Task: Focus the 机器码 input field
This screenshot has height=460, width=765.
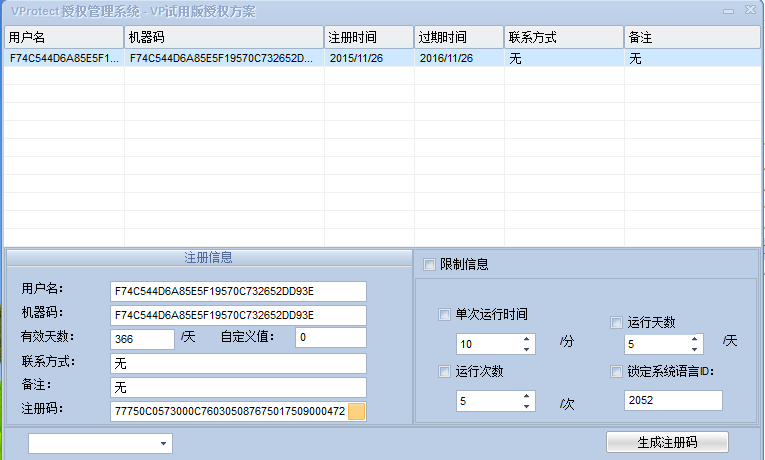Action: [x=238, y=315]
